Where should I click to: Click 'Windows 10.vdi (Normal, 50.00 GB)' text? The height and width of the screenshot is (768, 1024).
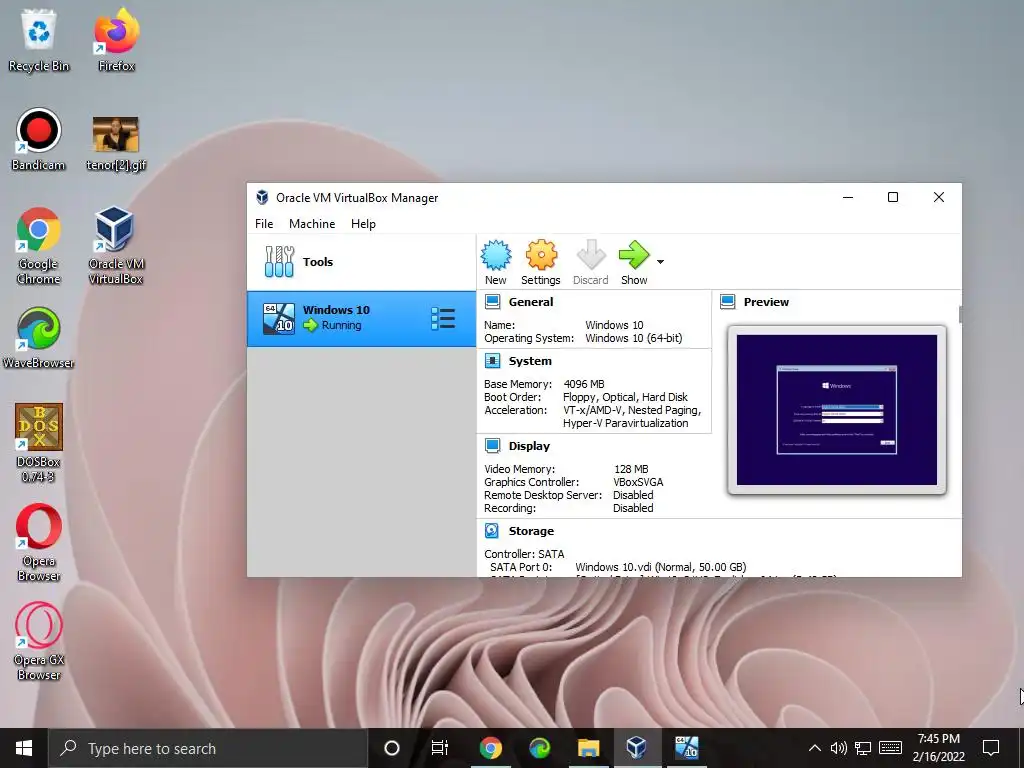pyautogui.click(x=660, y=567)
